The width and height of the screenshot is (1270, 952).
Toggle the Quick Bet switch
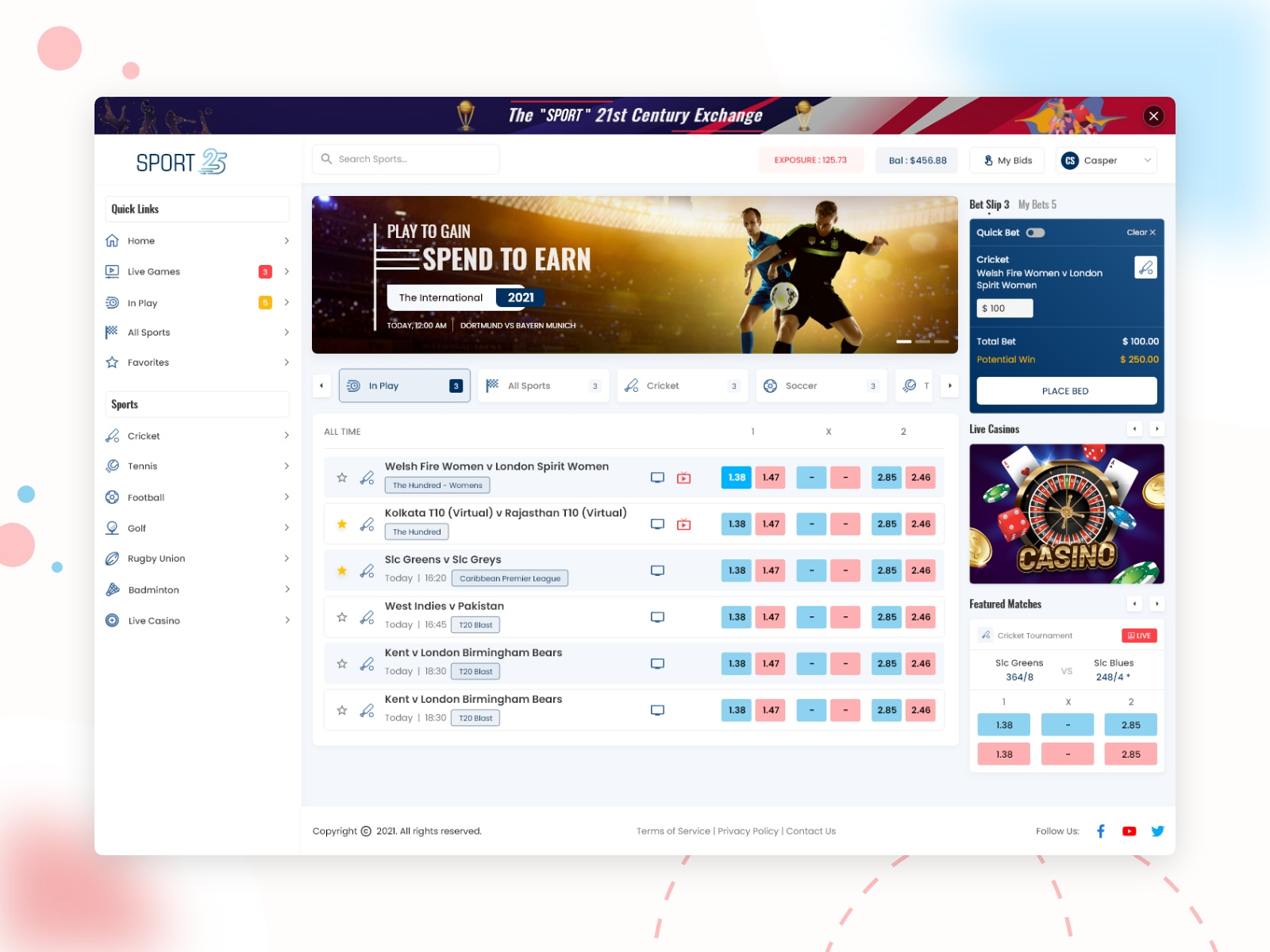tap(1035, 232)
